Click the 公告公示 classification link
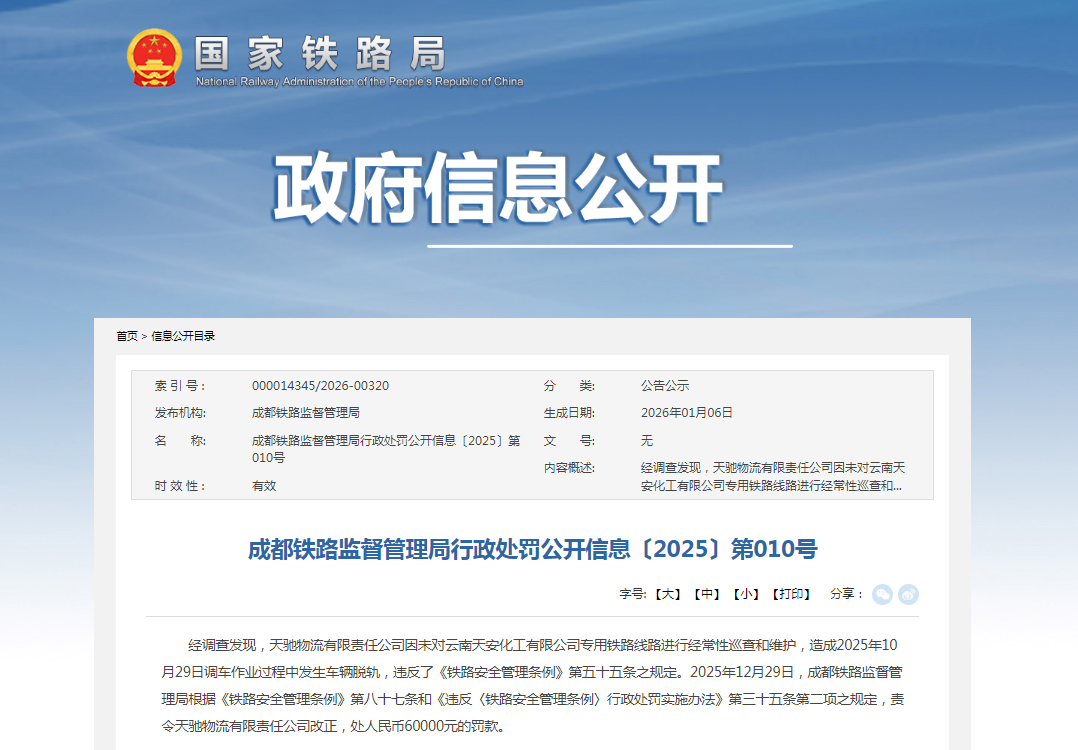The image size is (1078, 750). click(664, 385)
